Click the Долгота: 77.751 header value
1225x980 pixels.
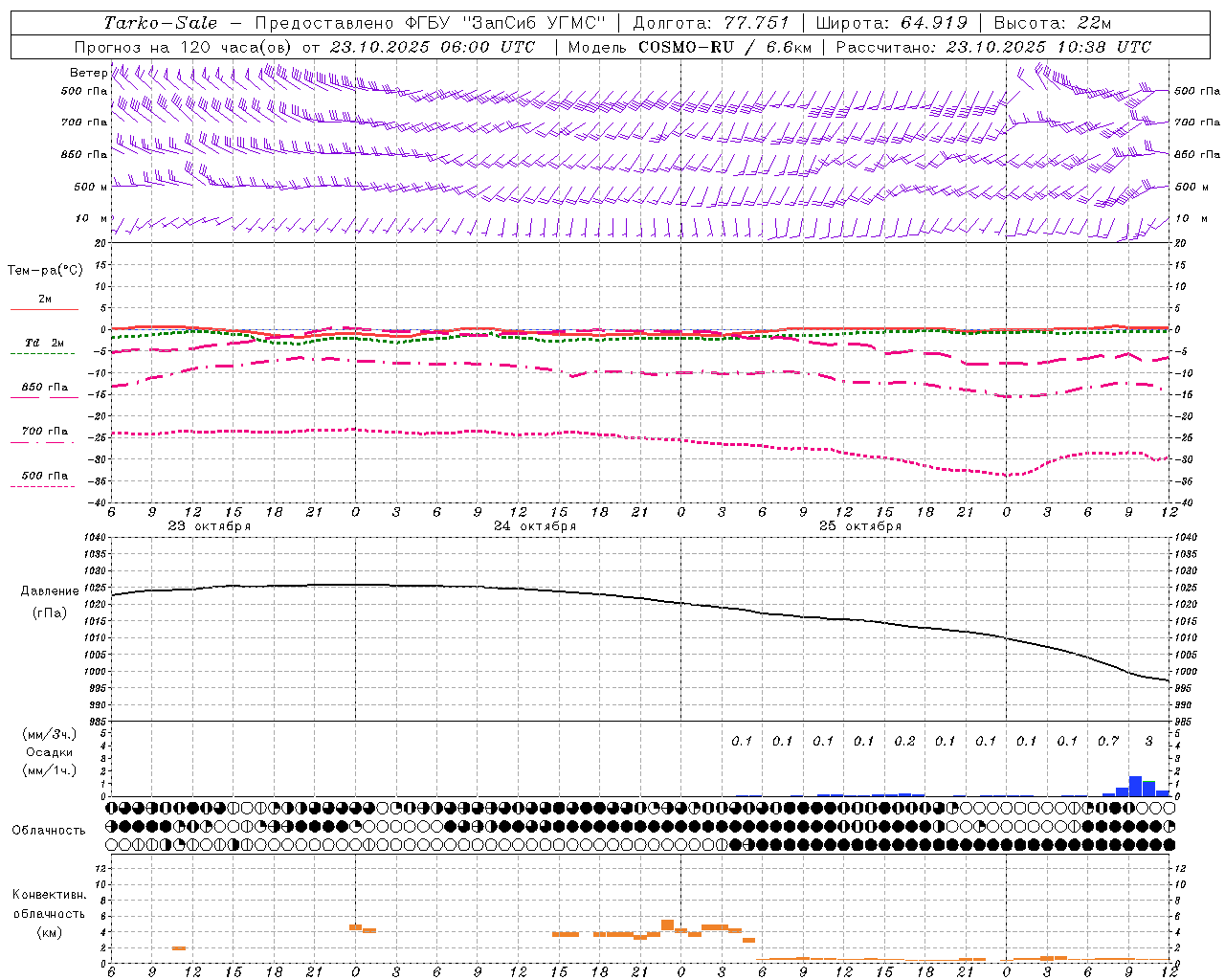pos(710,23)
